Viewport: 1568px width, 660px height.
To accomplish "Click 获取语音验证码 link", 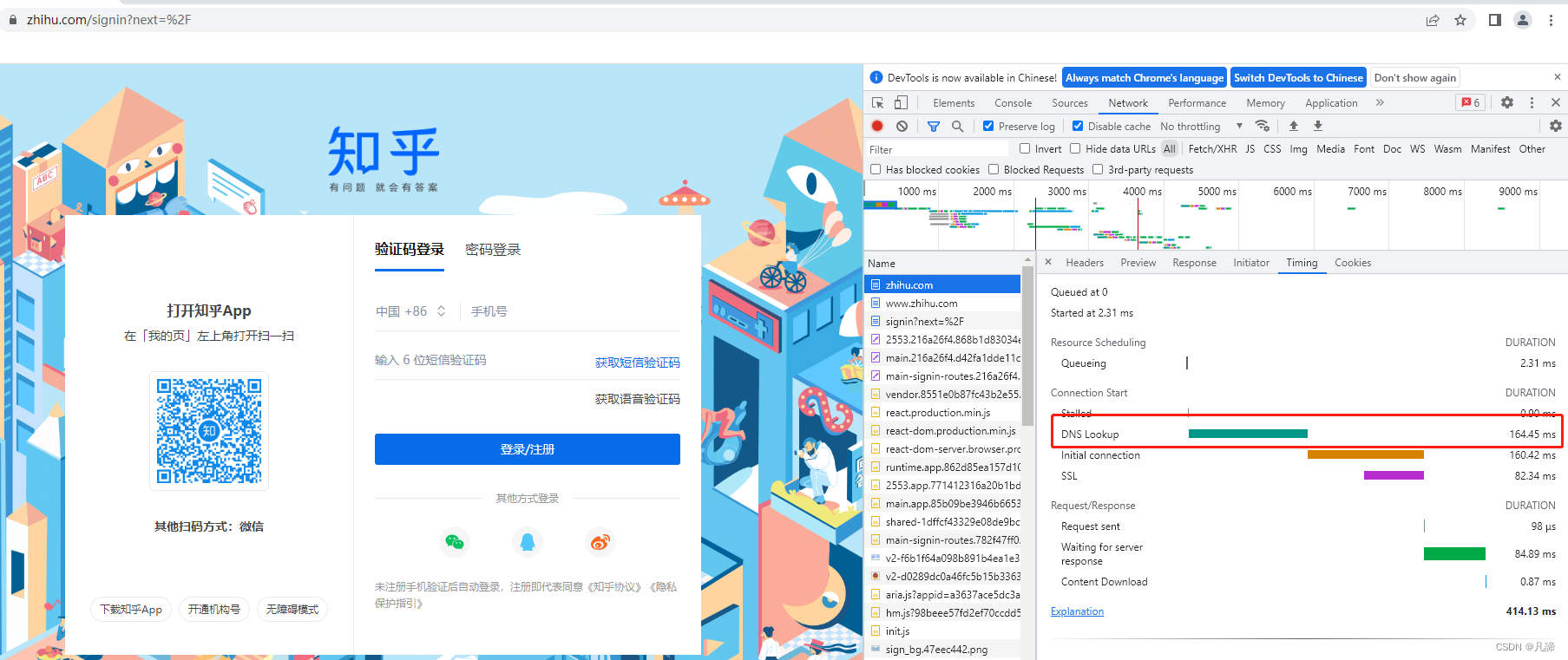I will click(x=638, y=399).
